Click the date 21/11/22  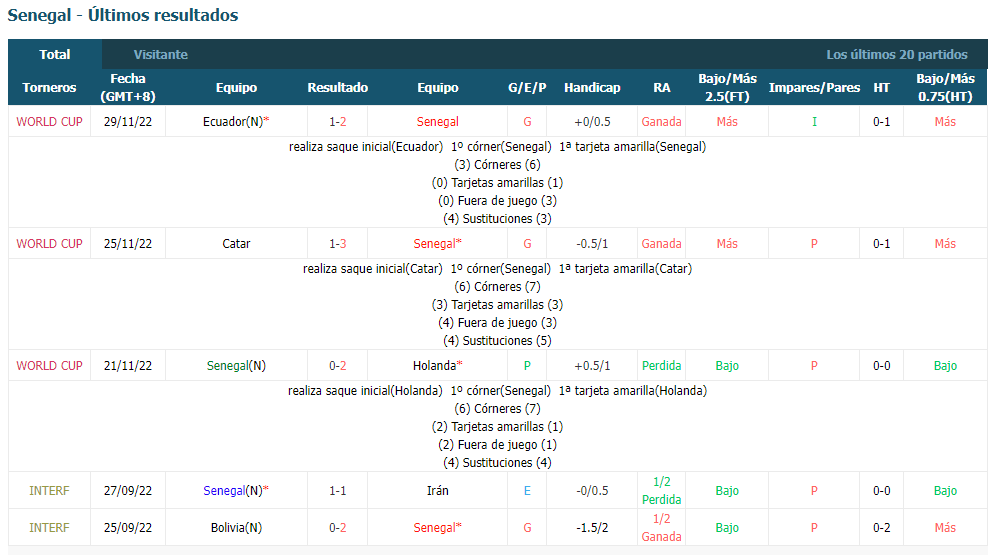pos(128,366)
